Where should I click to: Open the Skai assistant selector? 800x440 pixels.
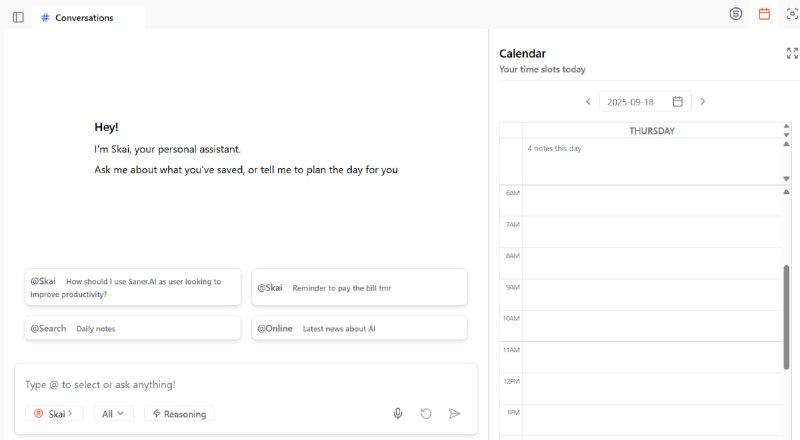coord(53,413)
